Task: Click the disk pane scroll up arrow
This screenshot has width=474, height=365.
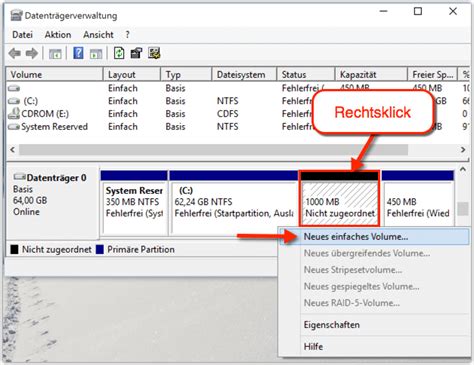Action: click(x=463, y=169)
